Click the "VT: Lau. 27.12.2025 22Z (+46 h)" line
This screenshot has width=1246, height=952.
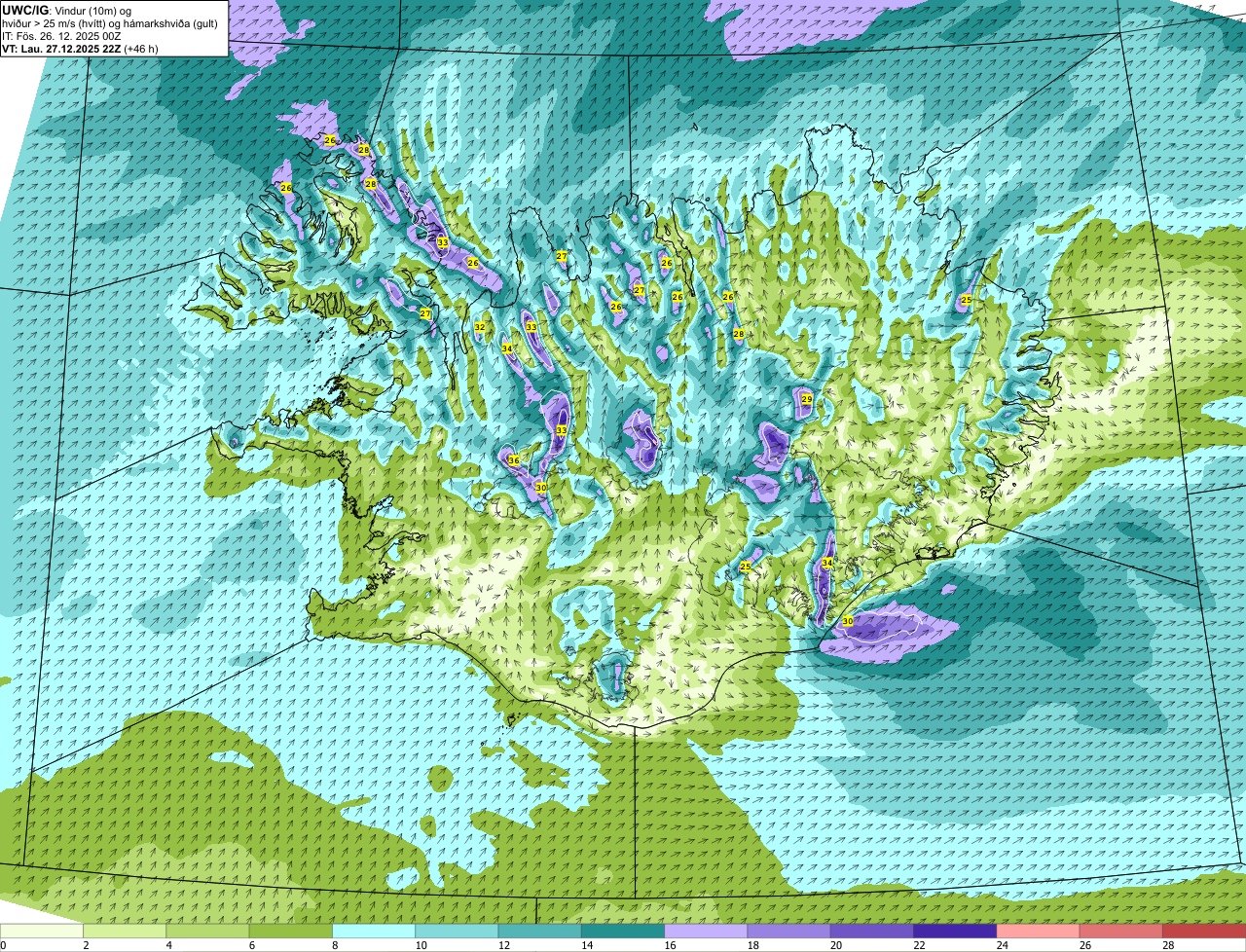click(80, 49)
